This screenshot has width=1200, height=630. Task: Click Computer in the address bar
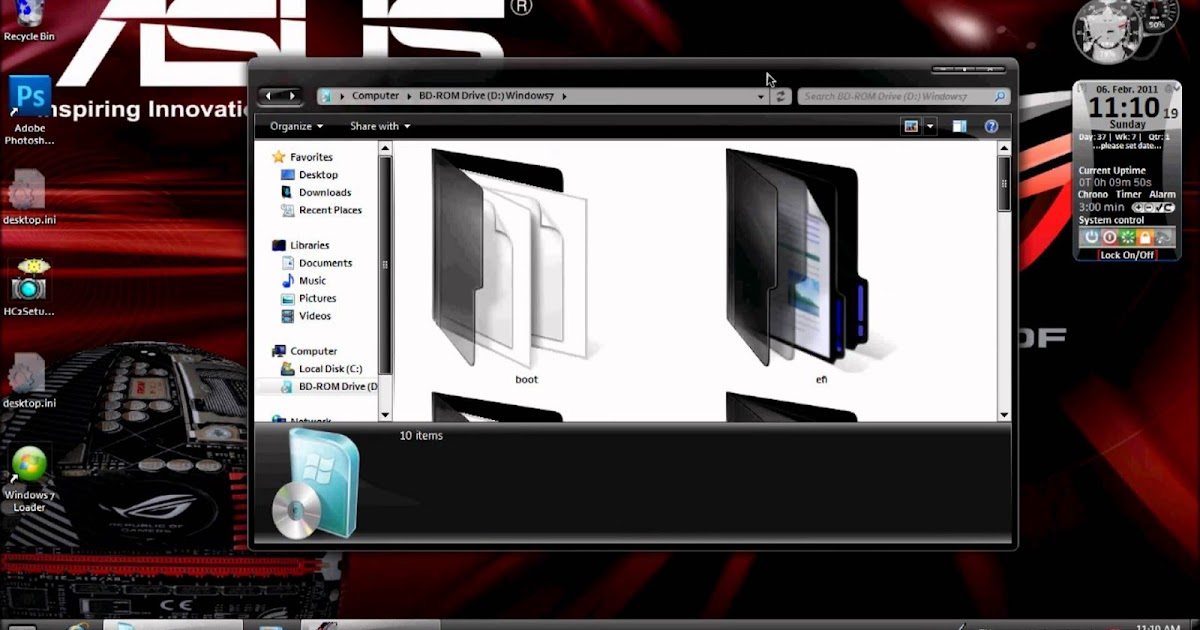pos(376,97)
